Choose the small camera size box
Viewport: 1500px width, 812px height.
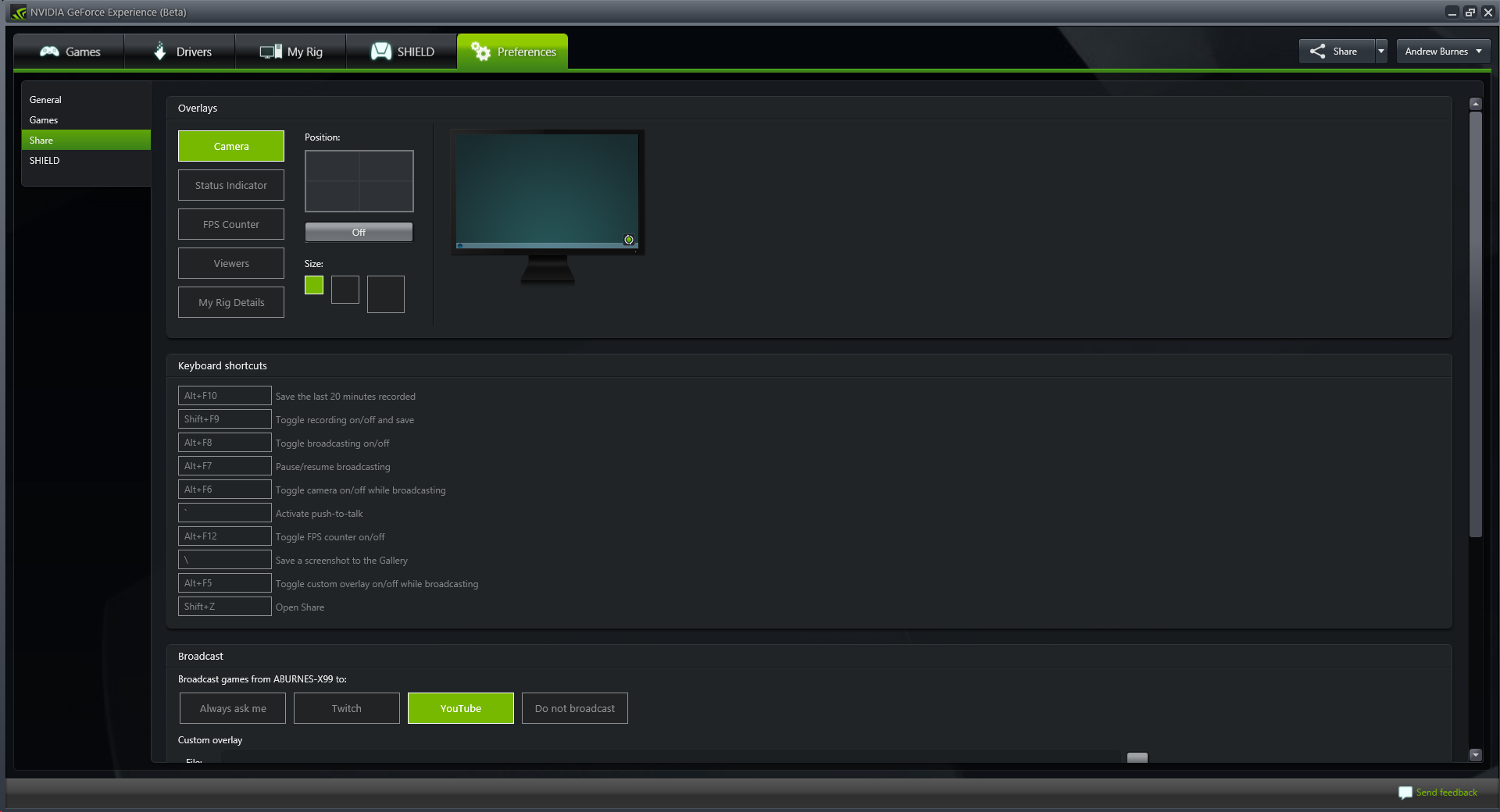(x=314, y=285)
